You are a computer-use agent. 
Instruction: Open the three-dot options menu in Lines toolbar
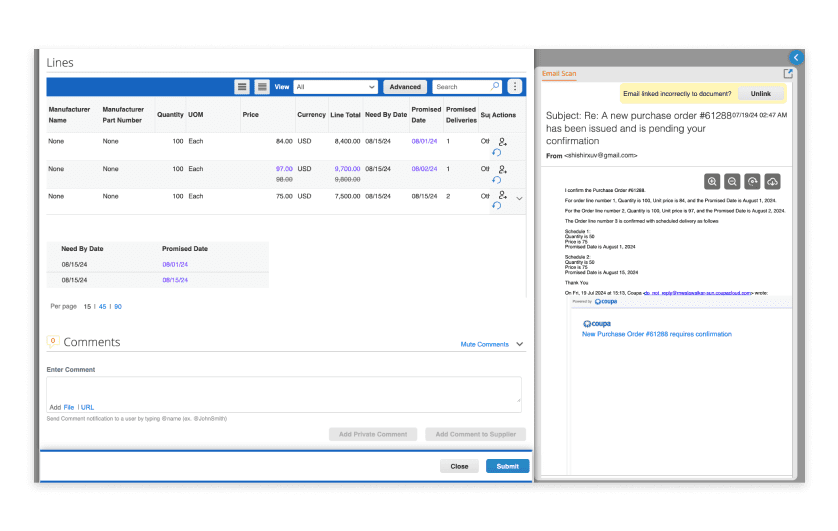click(x=515, y=87)
